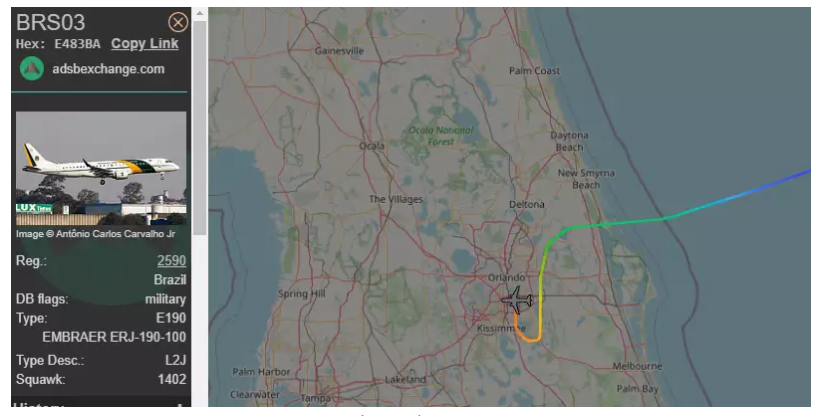This screenshot has width=820, height=416.
Task: Close the BRS03 aircraft info panel
Action: tap(178, 22)
